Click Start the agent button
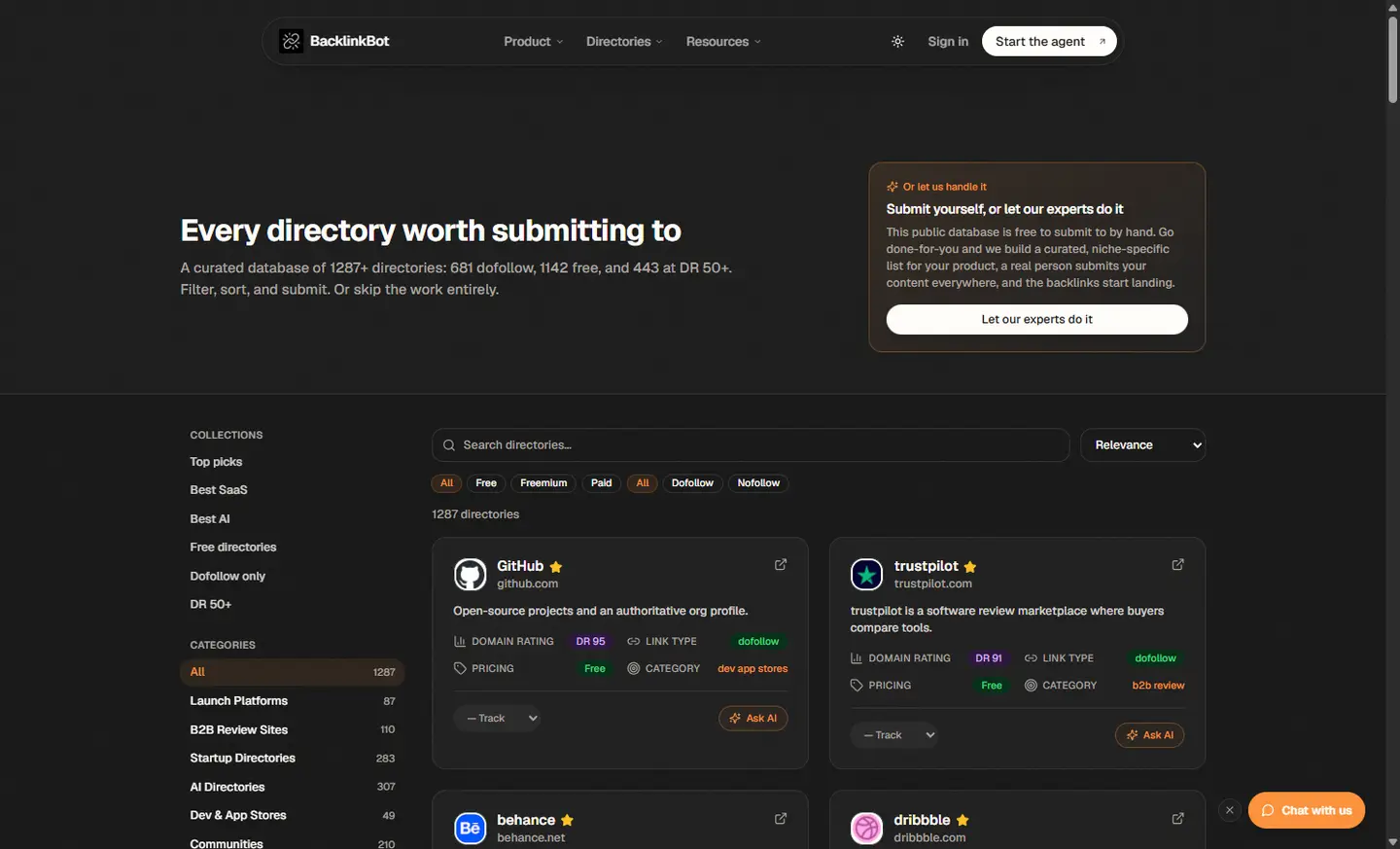 coord(1049,42)
